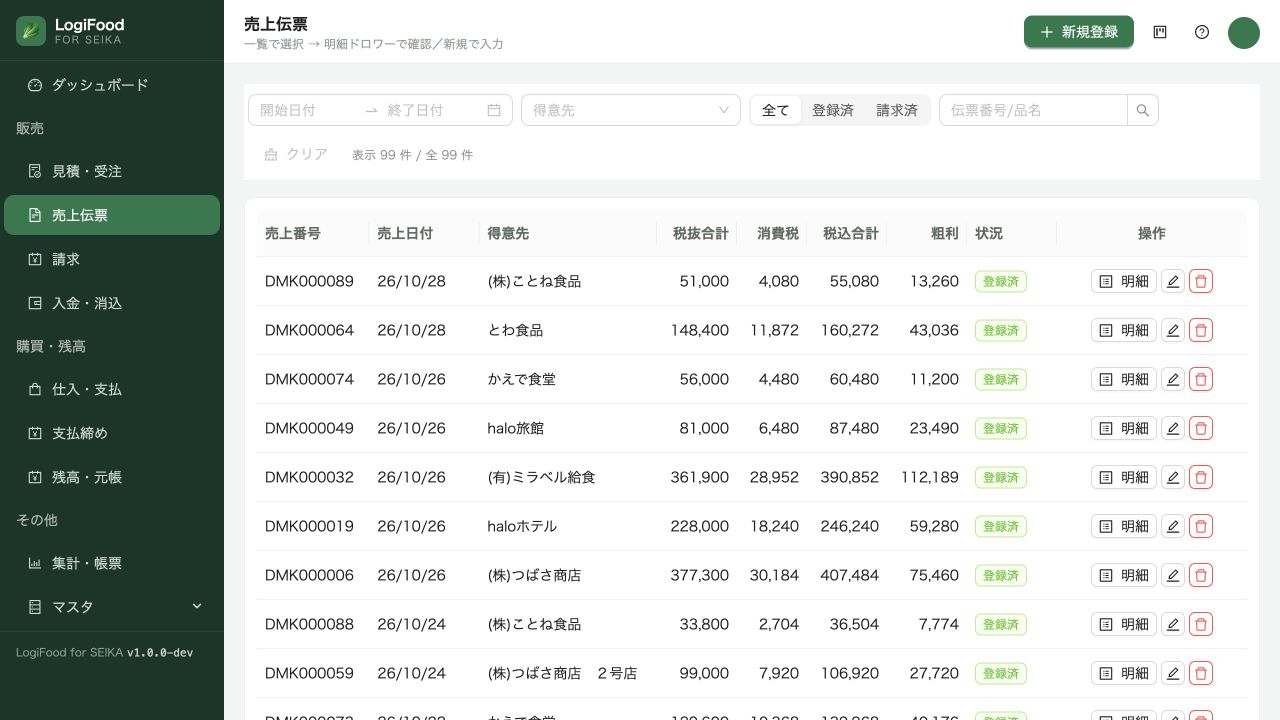The height and width of the screenshot is (720, 1280).
Task: Click the クリア filter button
Action: coord(296,154)
